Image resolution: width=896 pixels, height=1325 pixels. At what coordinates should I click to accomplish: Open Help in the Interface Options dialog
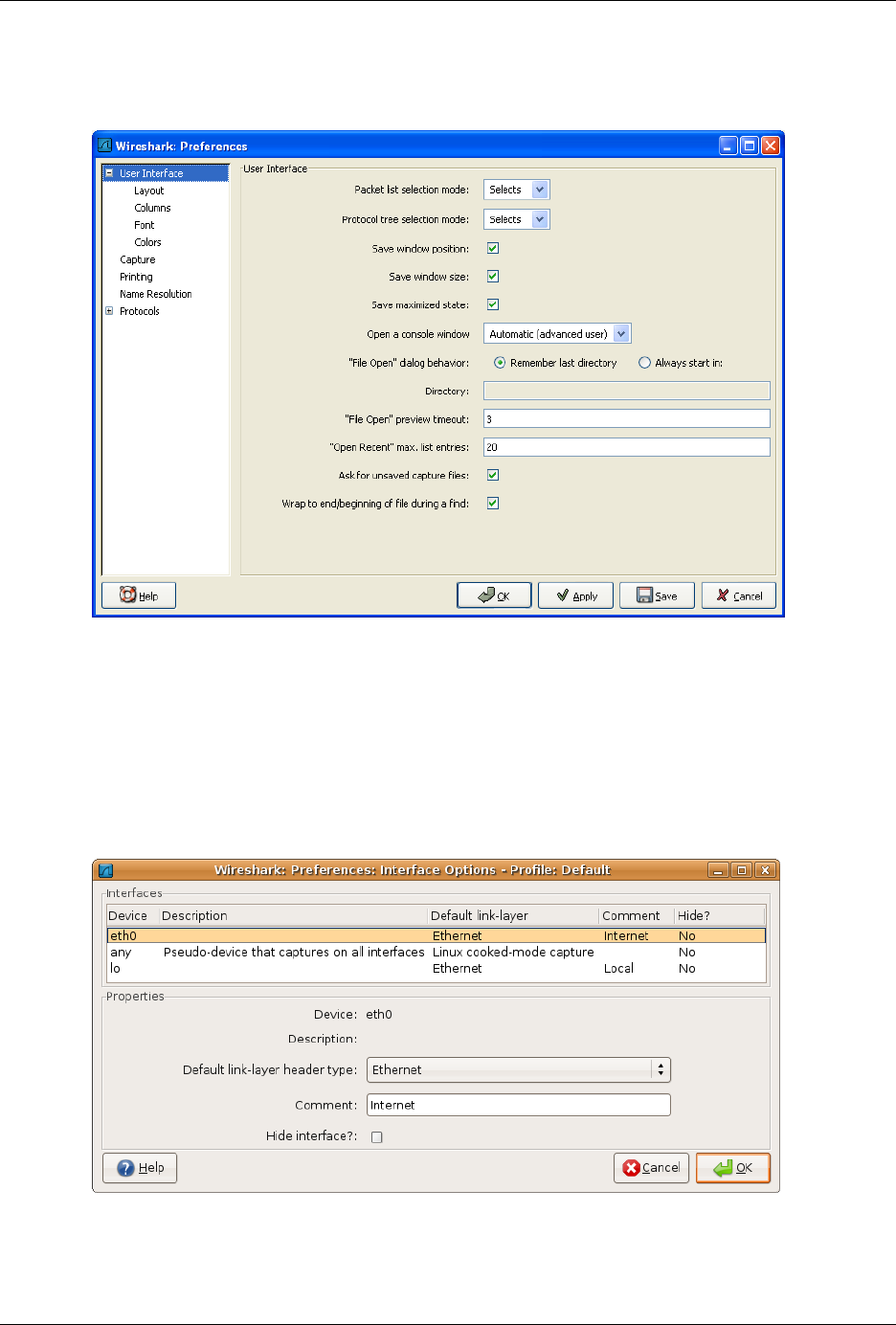tap(140, 1168)
